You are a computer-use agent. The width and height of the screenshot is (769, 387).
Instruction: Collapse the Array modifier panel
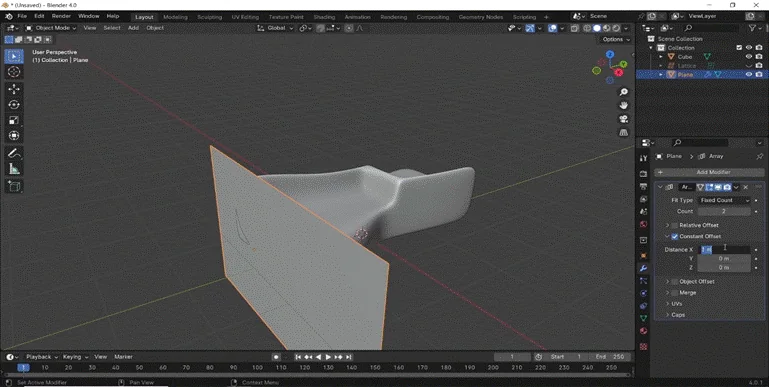(660, 187)
